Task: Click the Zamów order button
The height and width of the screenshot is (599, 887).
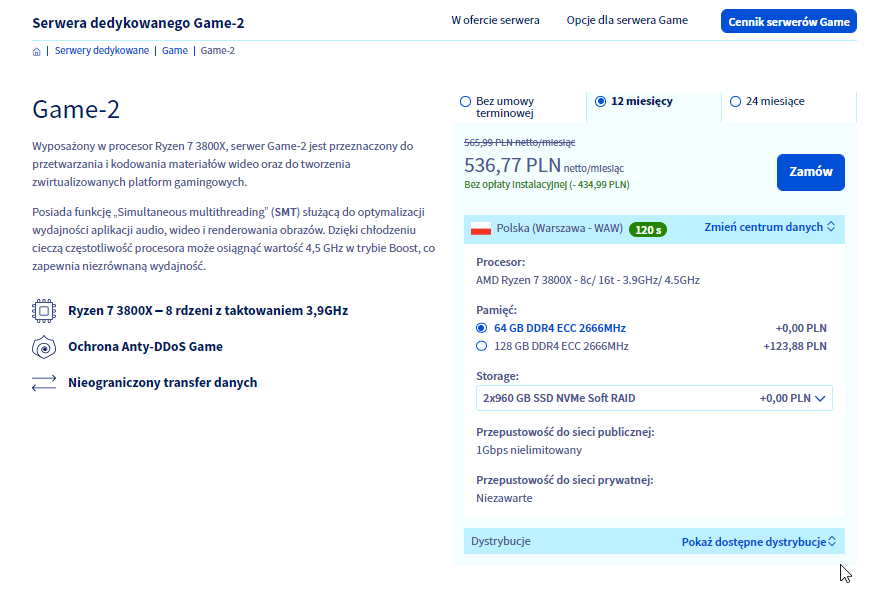Action: point(811,172)
